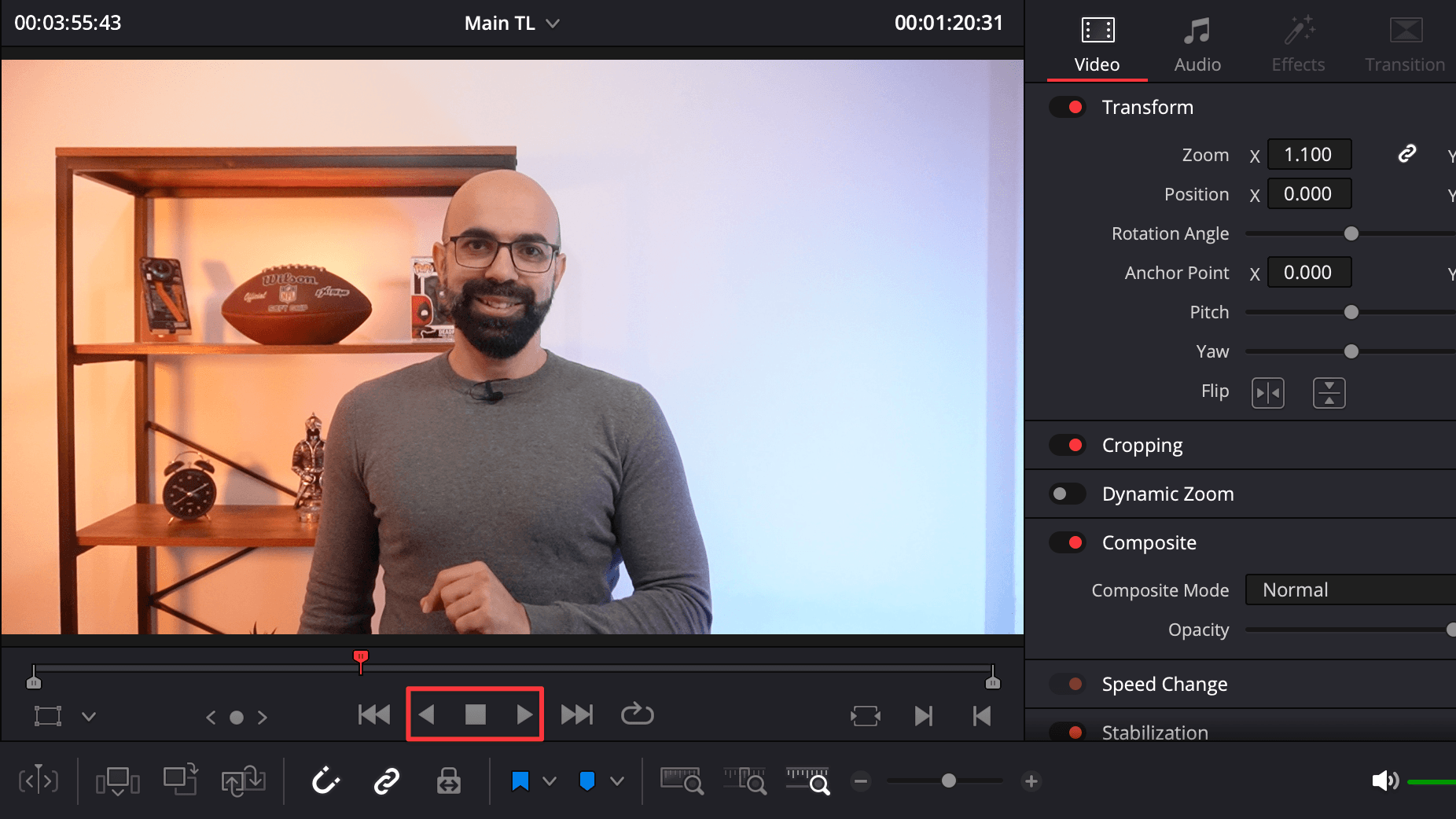Turn off the Cropping toggle

click(x=1067, y=445)
